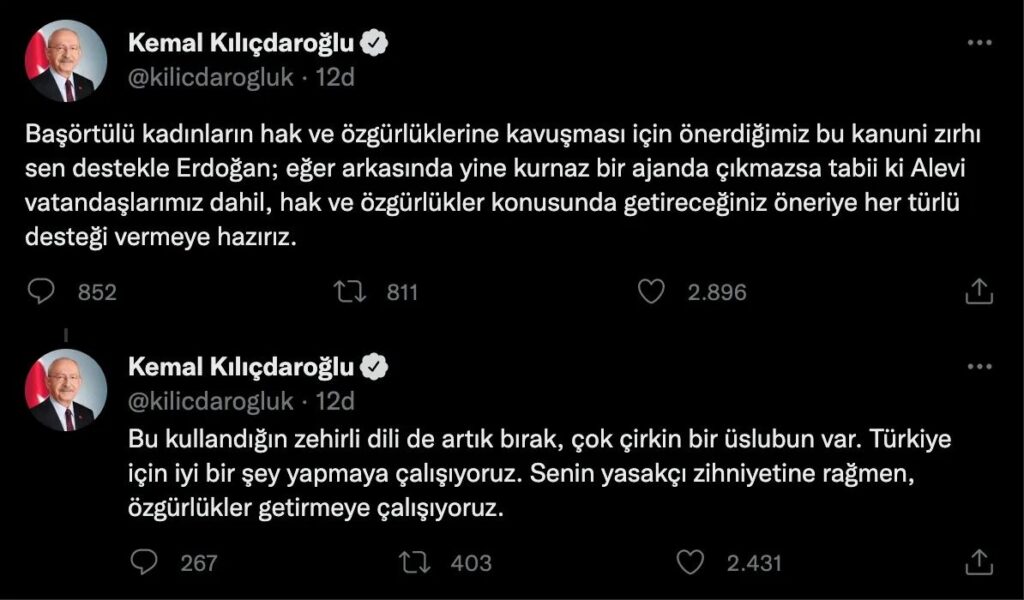
Task: Click the profile photo on the second tweet
Action: pos(66,390)
